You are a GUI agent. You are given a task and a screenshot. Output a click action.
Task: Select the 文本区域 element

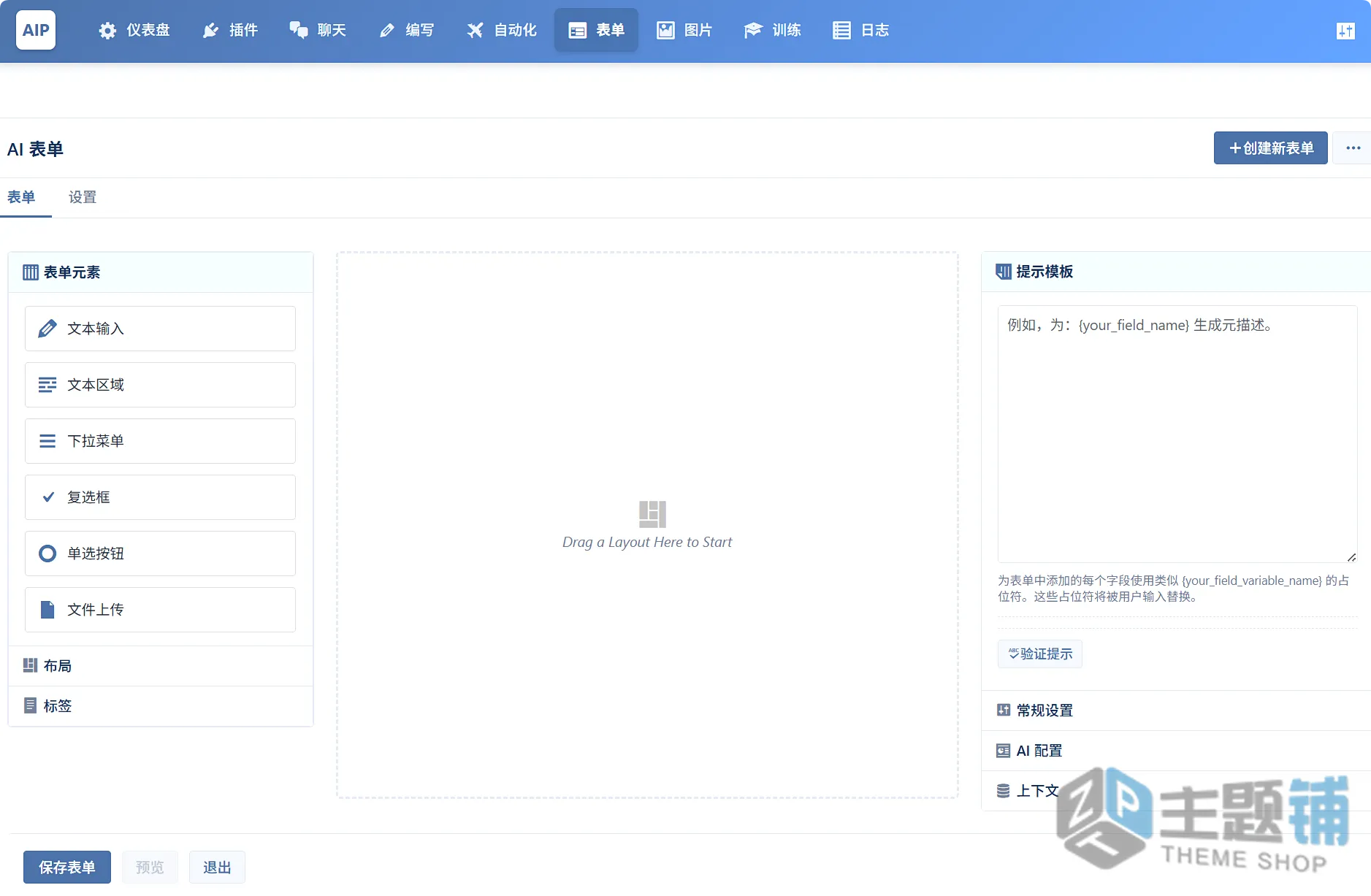(160, 385)
